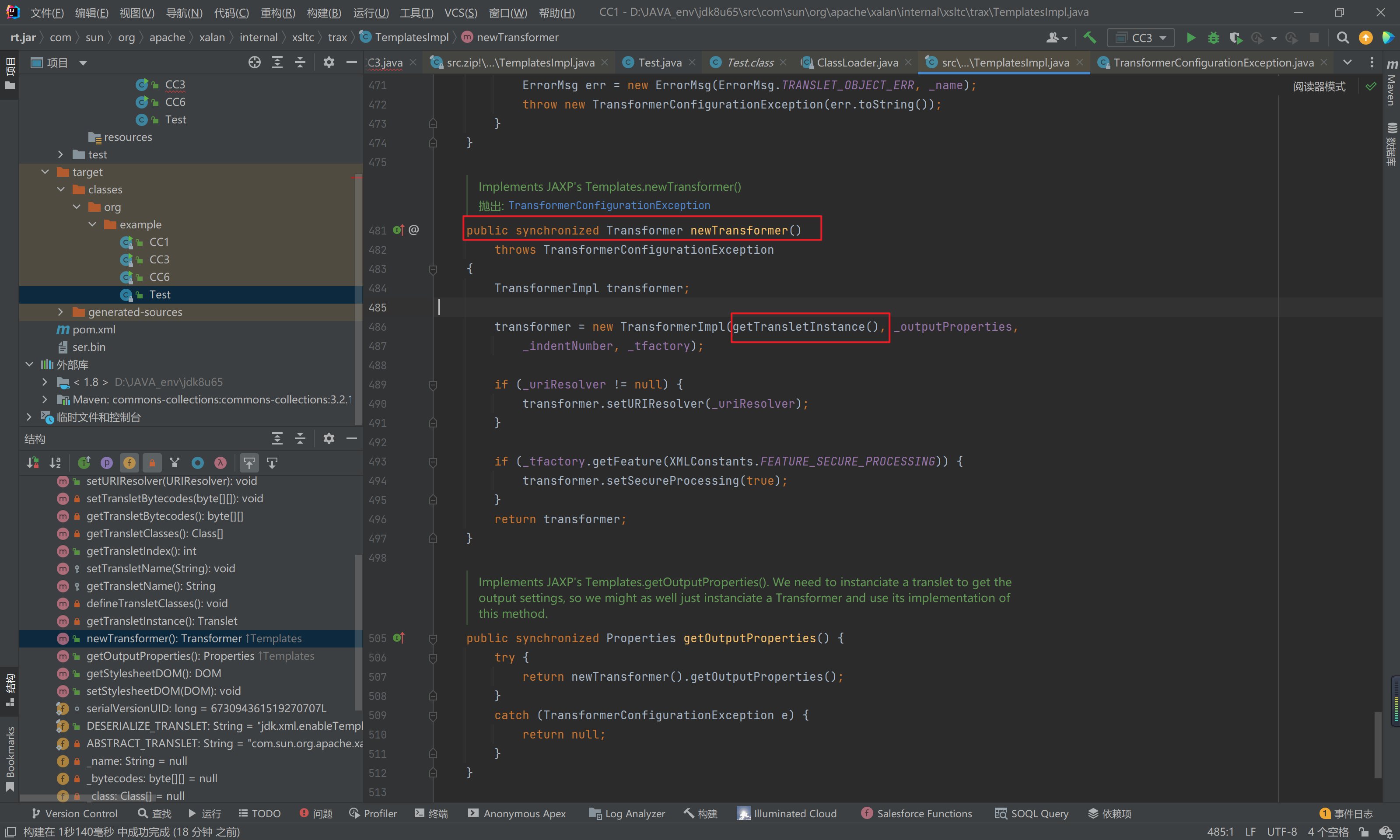The width and height of the screenshot is (1400, 840).
Task: Toggle autoscroll from source in Structure
Action: click(x=272, y=463)
